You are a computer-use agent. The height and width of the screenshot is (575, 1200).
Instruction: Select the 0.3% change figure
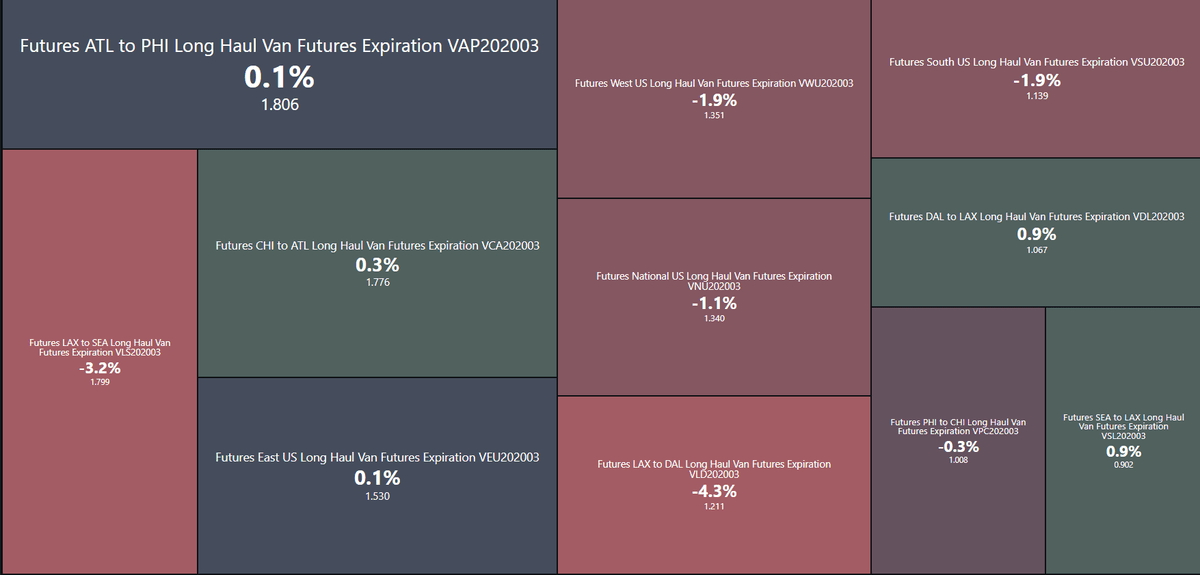(377, 266)
